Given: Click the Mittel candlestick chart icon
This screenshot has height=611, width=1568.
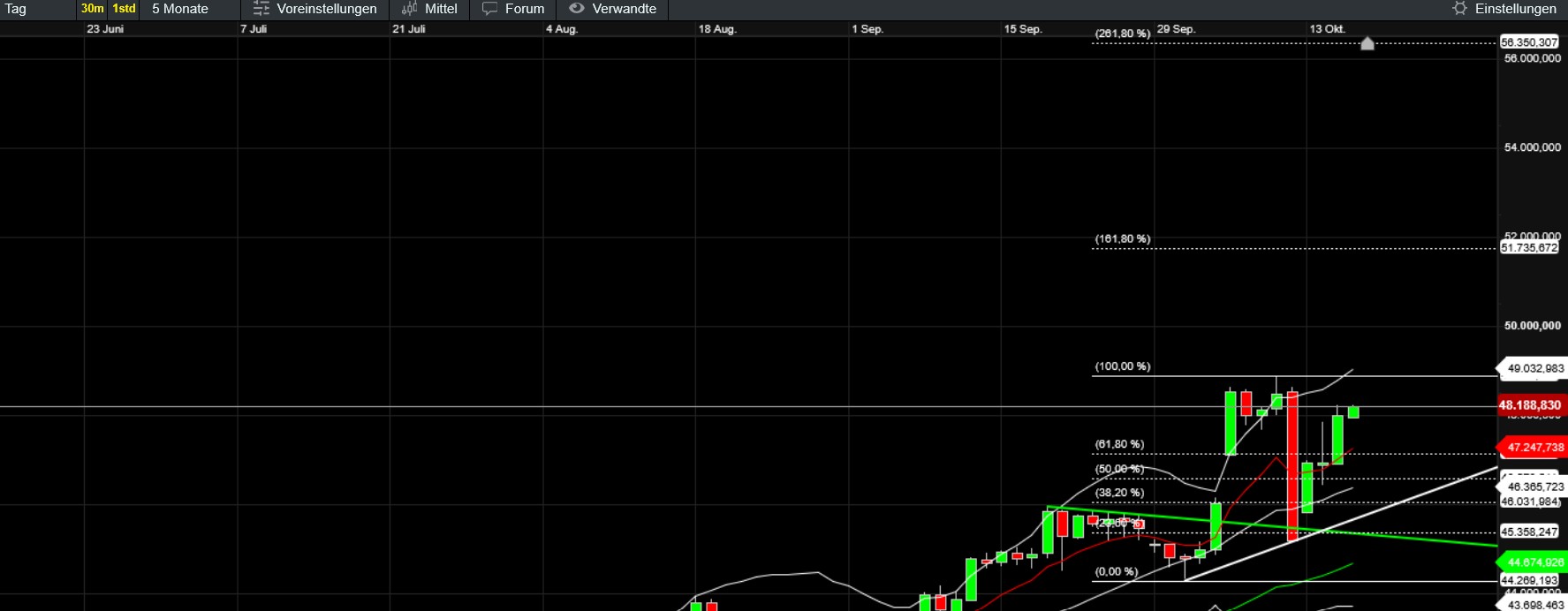Looking at the screenshot, I should [409, 9].
